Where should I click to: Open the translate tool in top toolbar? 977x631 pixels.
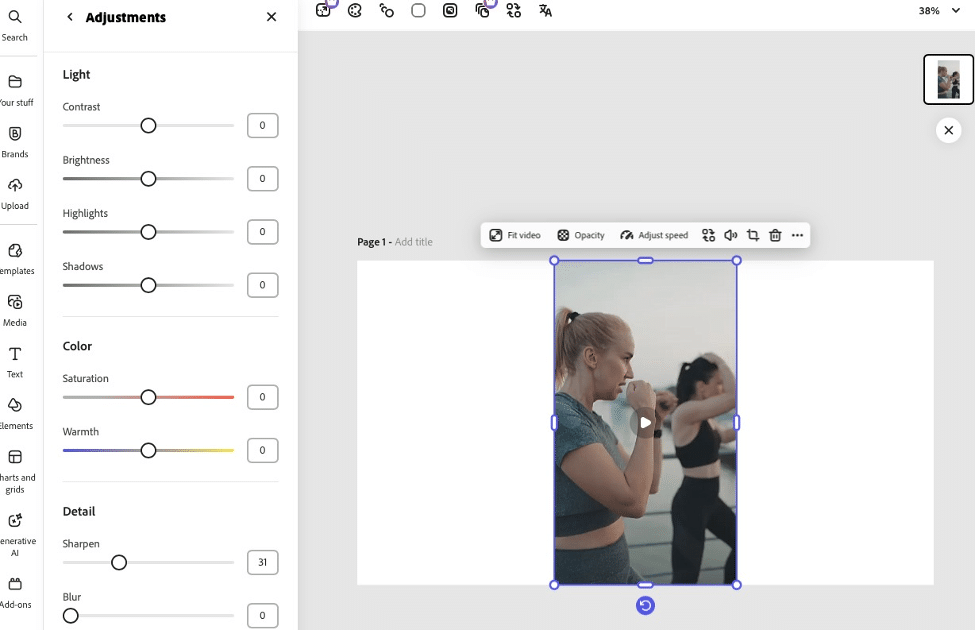coord(545,11)
